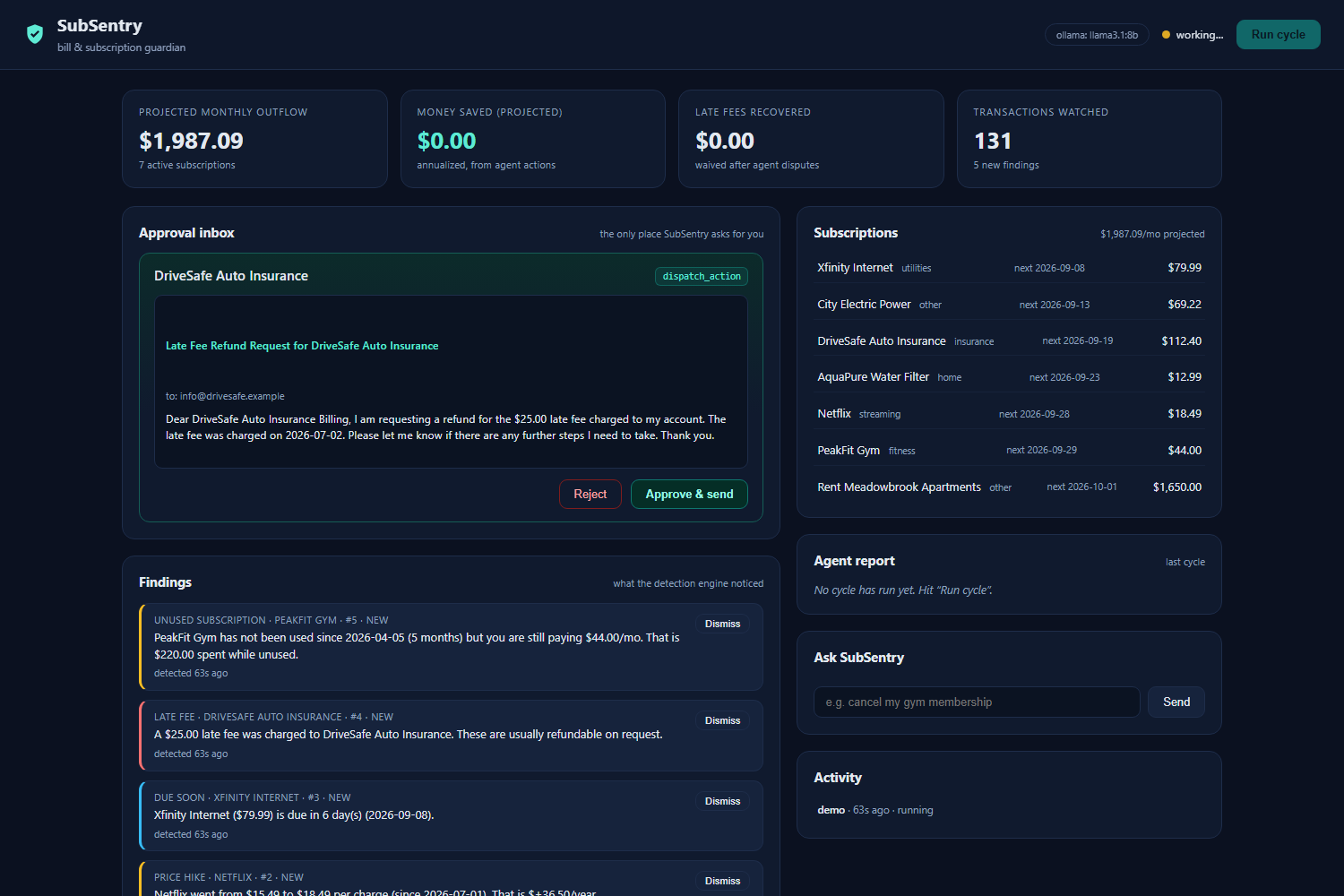Image resolution: width=1344 pixels, height=896 pixels.
Task: Click the 5 new findings text
Action: click(x=1006, y=165)
